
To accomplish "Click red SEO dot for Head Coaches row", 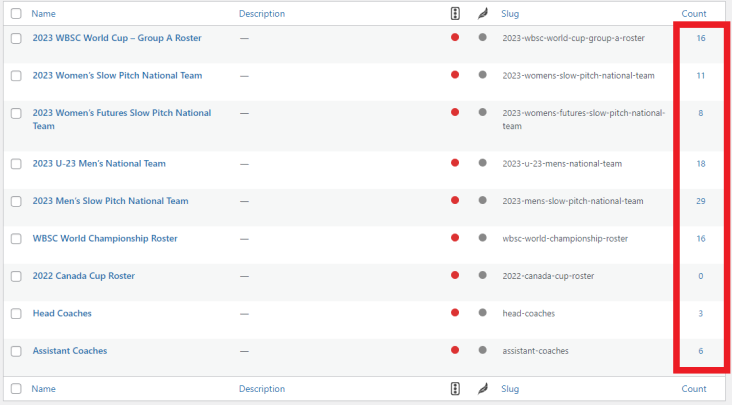I will point(455,313).
